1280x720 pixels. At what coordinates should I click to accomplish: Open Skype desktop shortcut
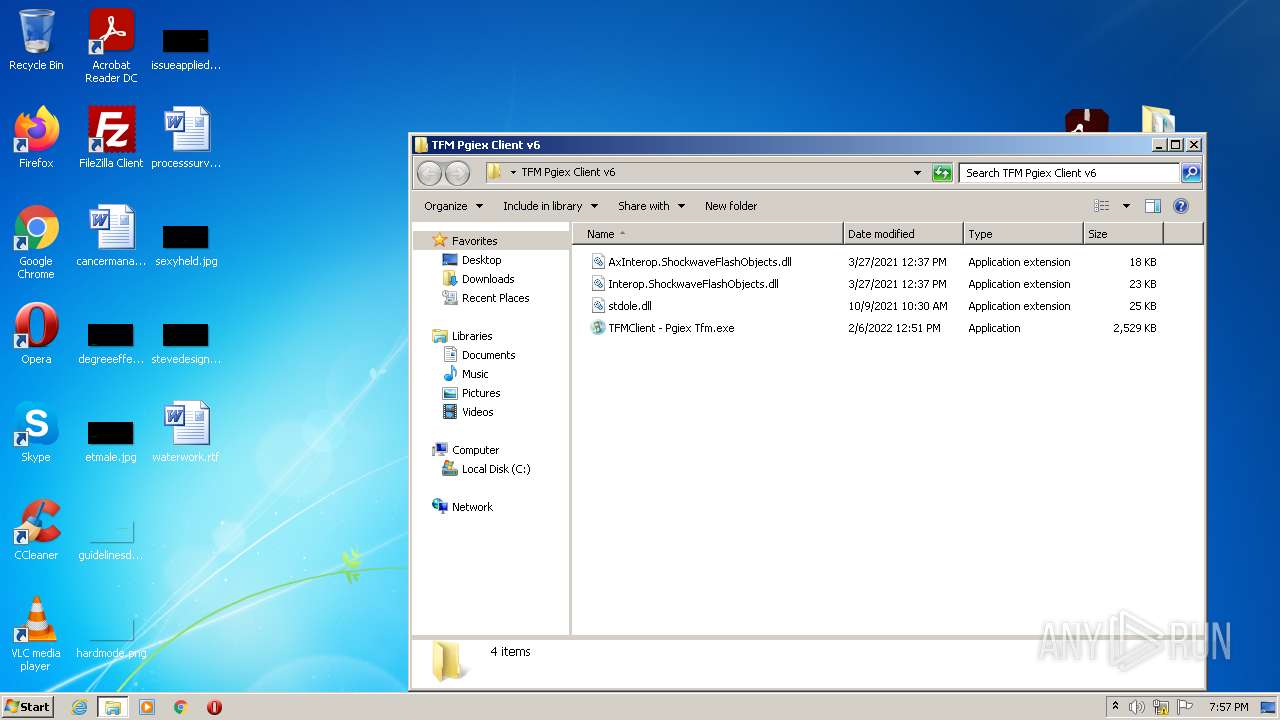[36, 432]
